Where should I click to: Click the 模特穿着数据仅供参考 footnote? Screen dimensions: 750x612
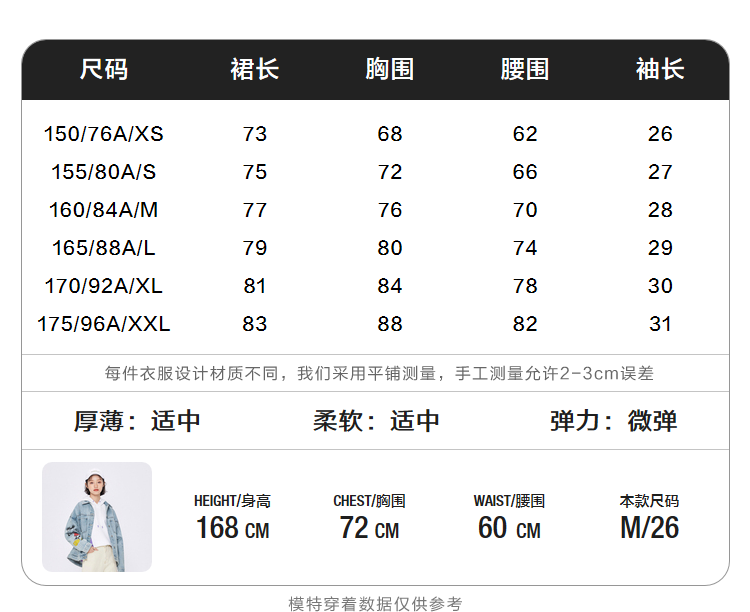point(375,604)
